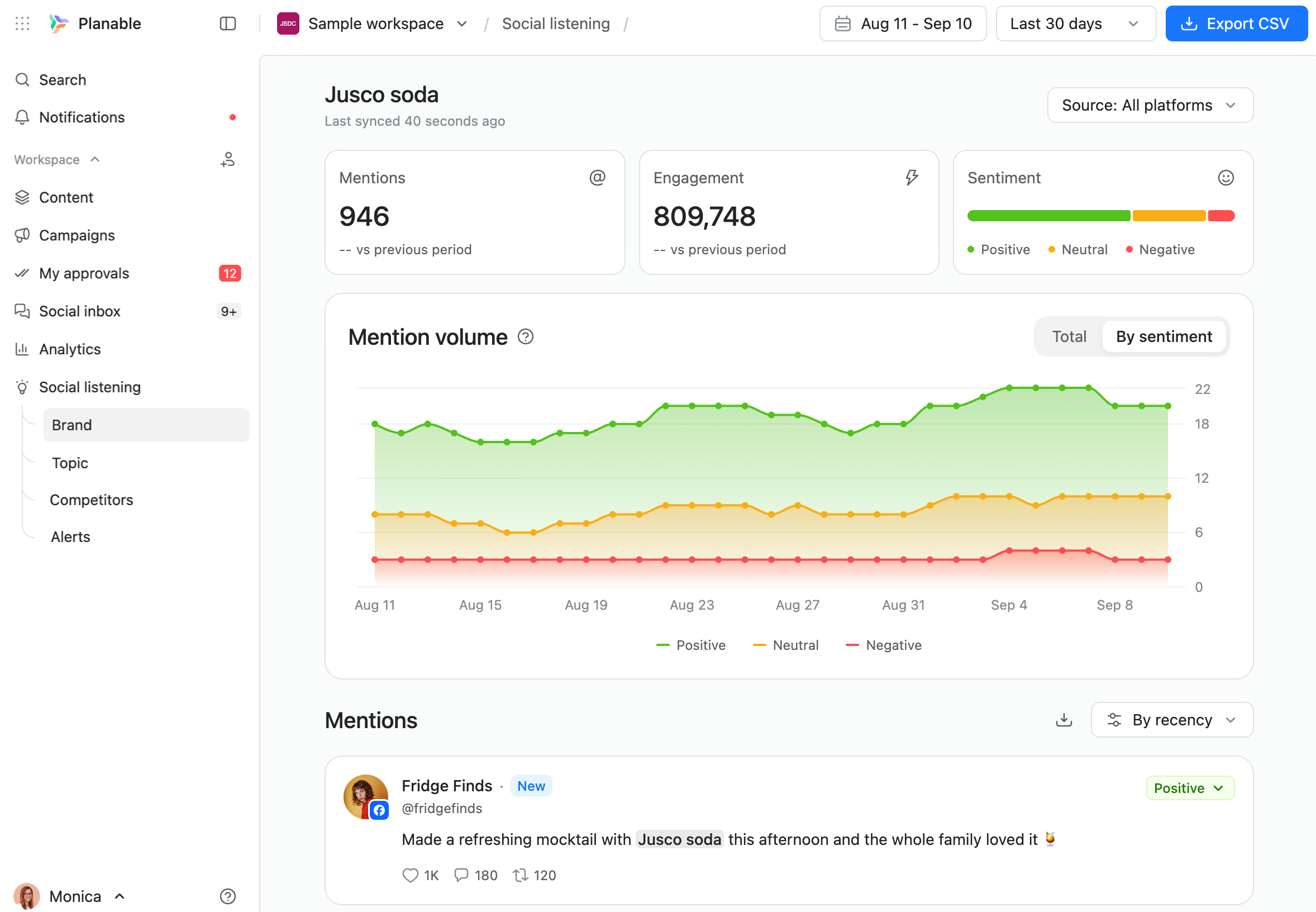1316x912 pixels.
Task: Select the Alerts submenu item
Action: pos(70,536)
